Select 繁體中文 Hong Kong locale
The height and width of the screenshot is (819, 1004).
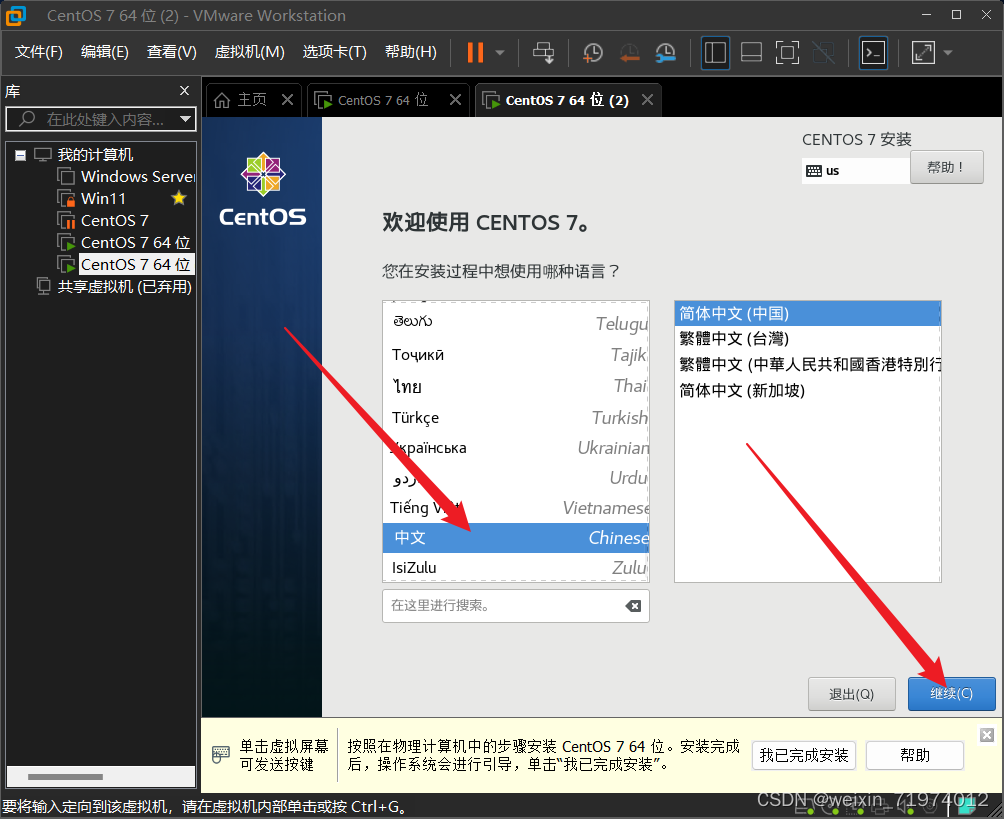click(x=807, y=364)
